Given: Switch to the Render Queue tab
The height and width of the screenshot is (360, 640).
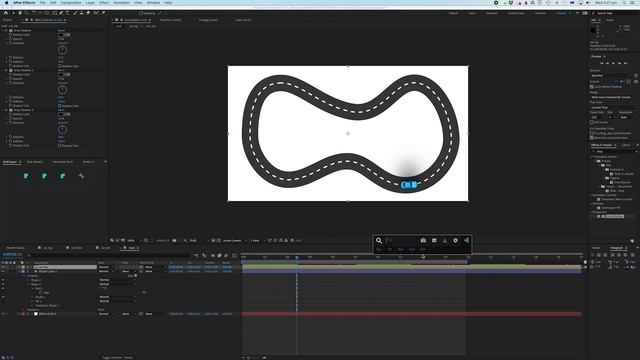Looking at the screenshot, I should 16,248.
